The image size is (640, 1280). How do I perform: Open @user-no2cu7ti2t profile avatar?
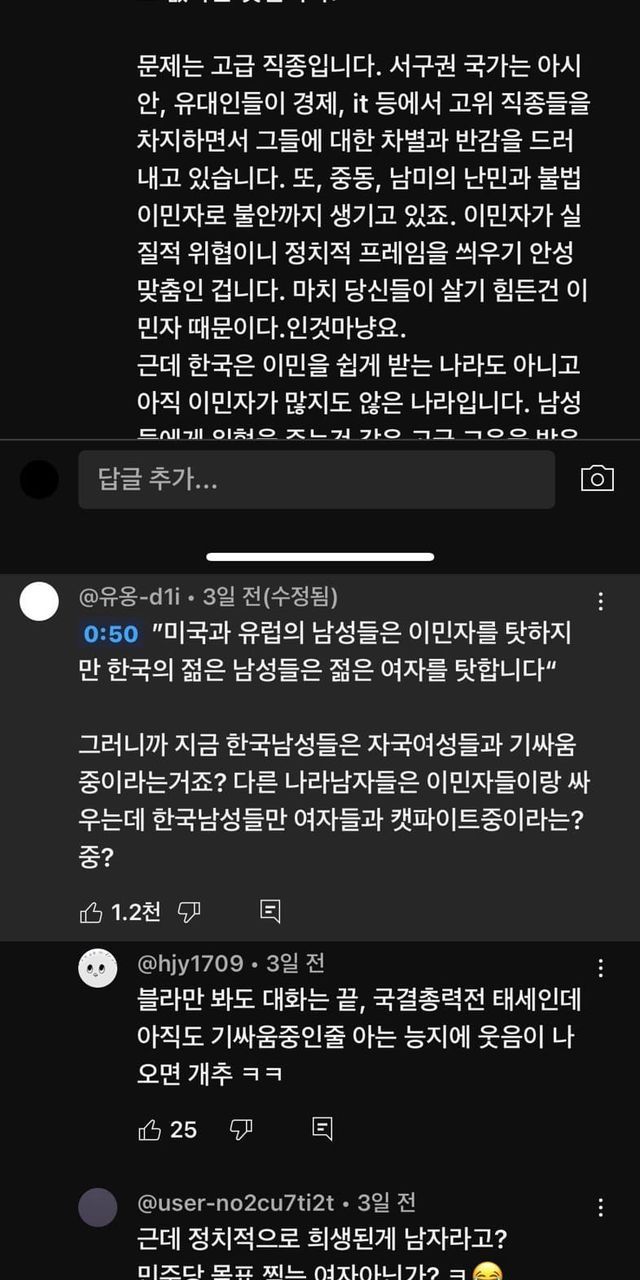click(x=97, y=1207)
